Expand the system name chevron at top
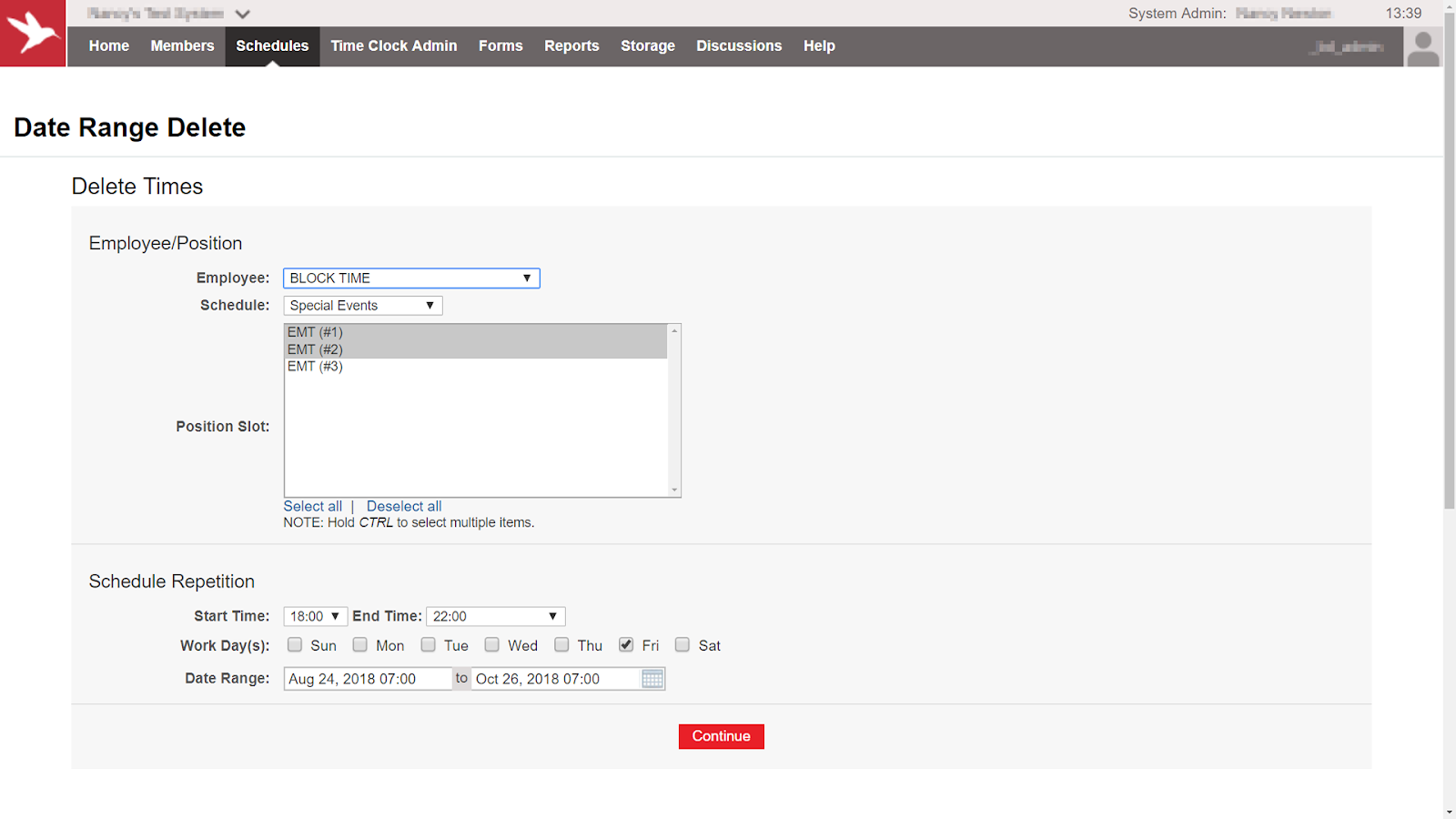The width and height of the screenshot is (1456, 819). coord(242,14)
